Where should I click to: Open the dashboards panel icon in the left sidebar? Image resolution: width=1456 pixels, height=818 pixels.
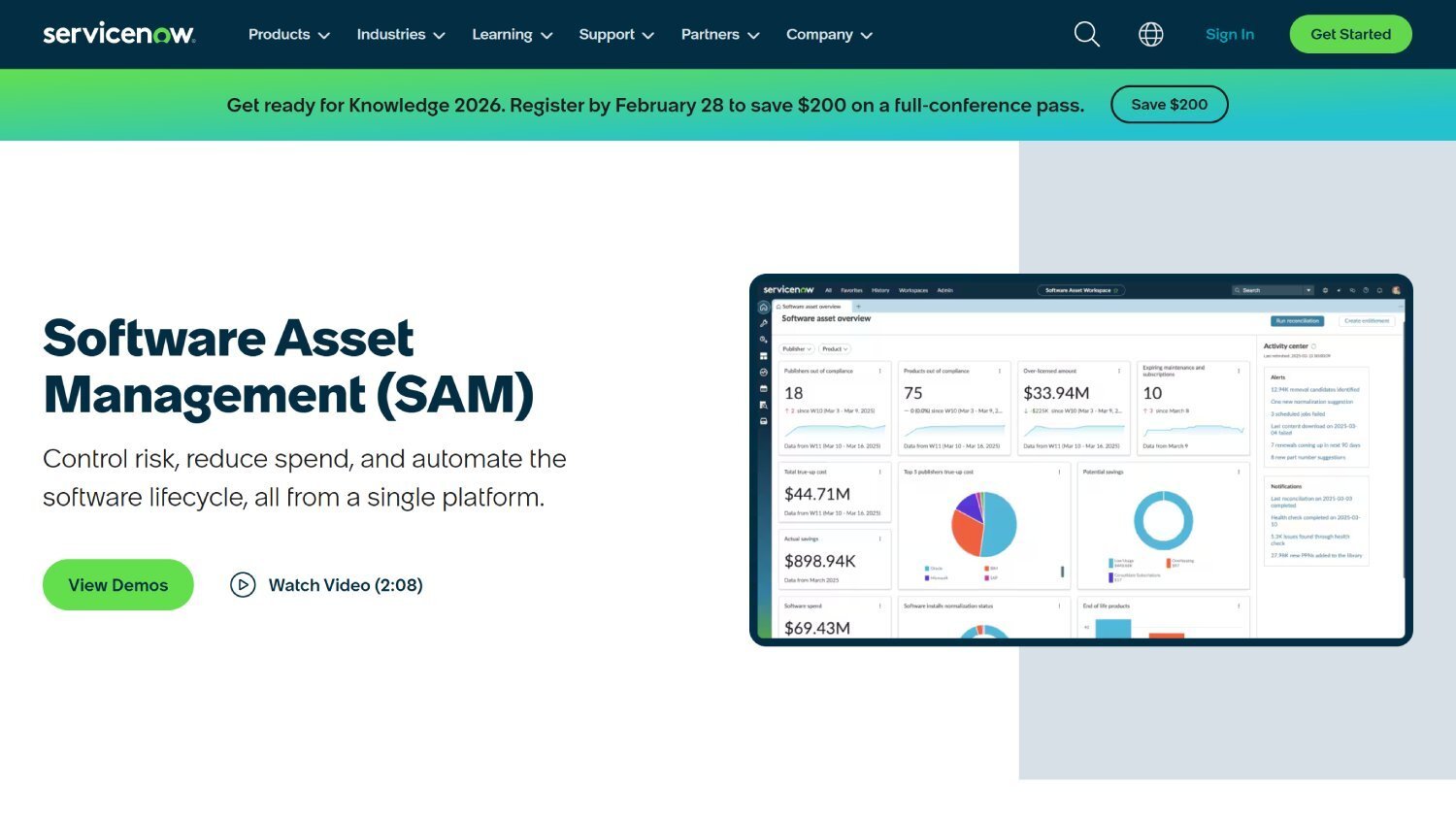(x=764, y=356)
